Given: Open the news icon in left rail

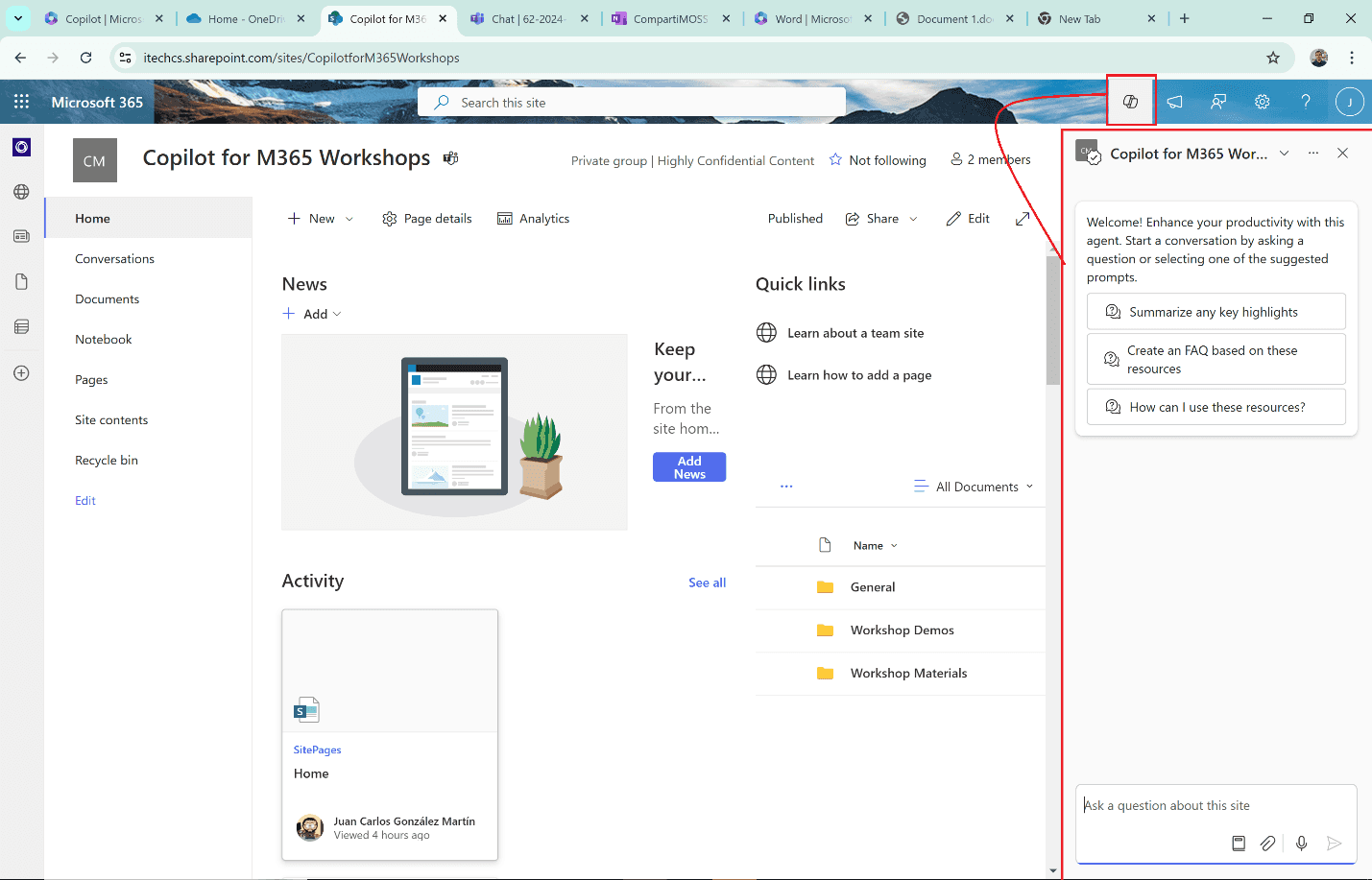Looking at the screenshot, I should coord(21,236).
